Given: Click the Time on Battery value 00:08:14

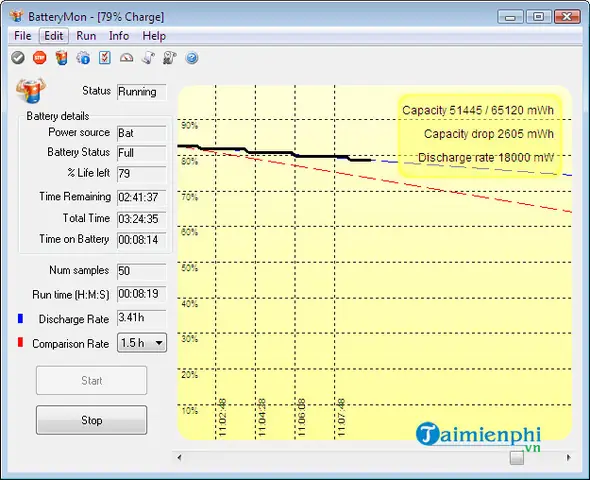Looking at the screenshot, I should [141, 240].
